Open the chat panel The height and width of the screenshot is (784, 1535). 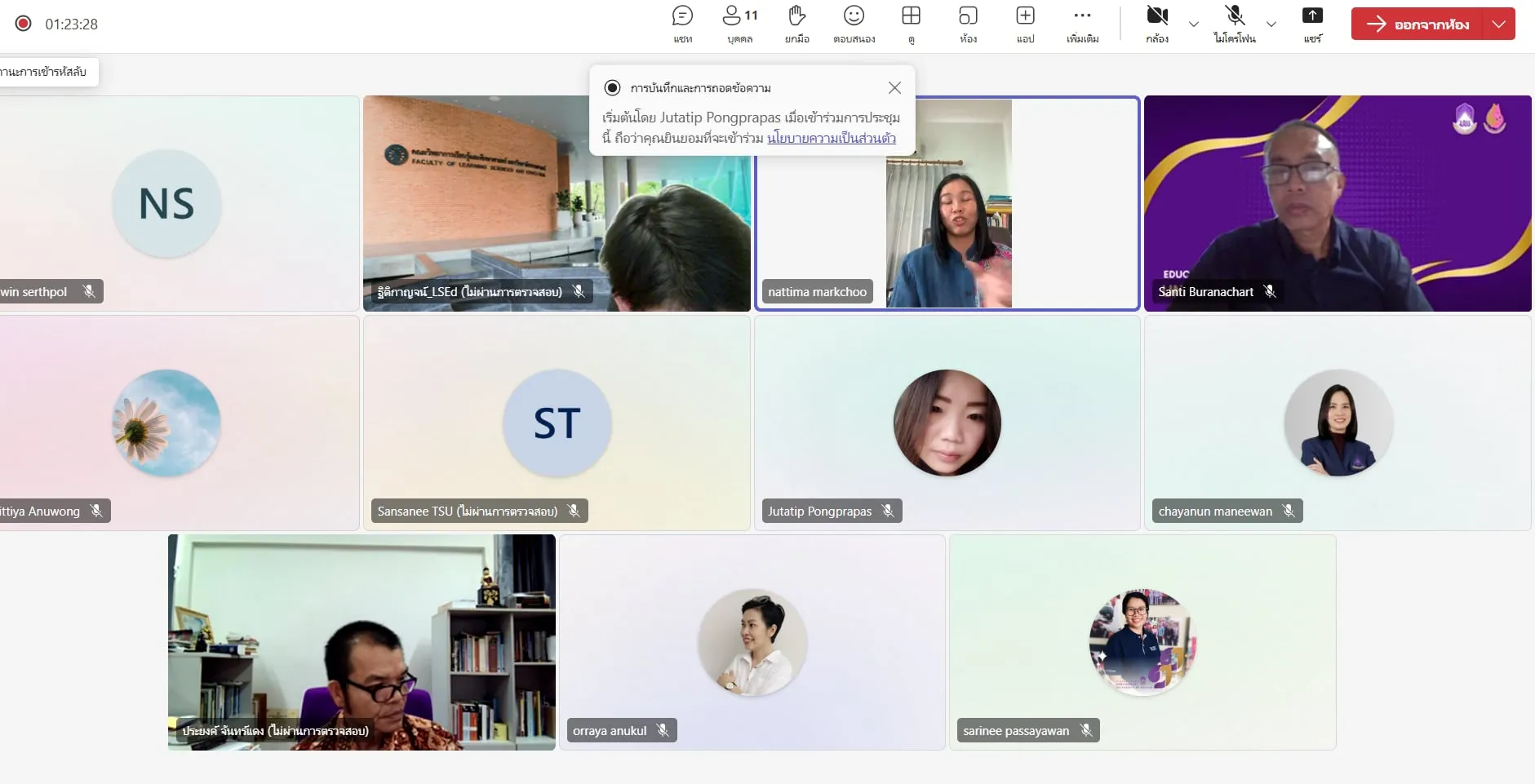click(682, 23)
